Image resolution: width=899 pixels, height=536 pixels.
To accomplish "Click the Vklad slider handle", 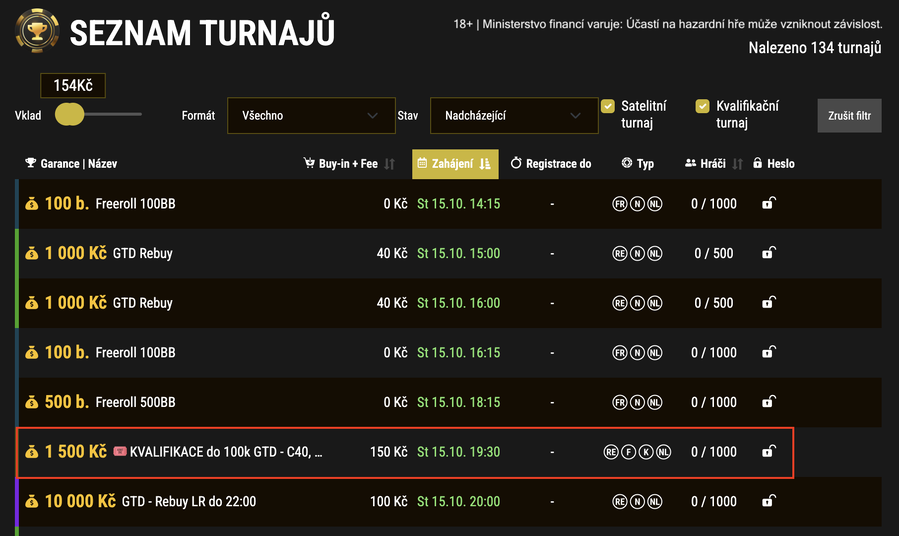I will pos(69,115).
